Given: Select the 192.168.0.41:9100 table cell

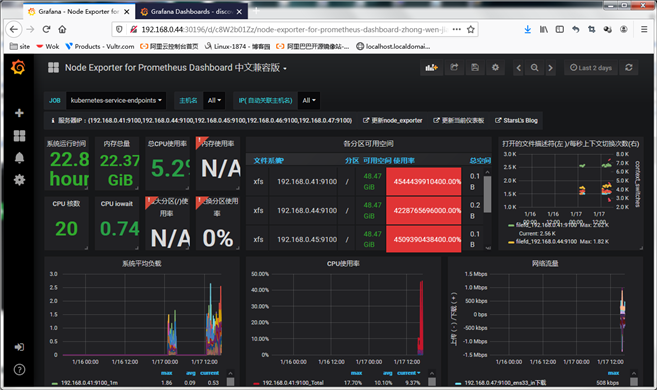Looking at the screenshot, I should click(307, 181).
